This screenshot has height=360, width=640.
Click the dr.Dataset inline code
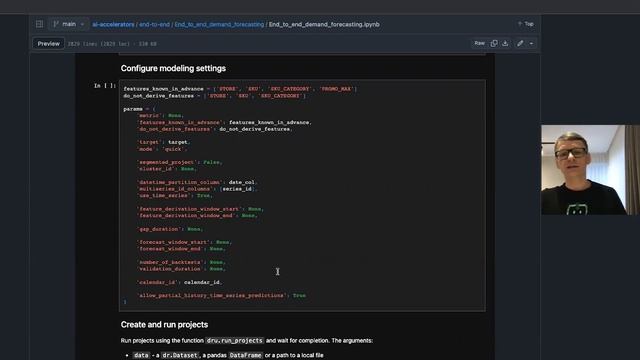180,356
